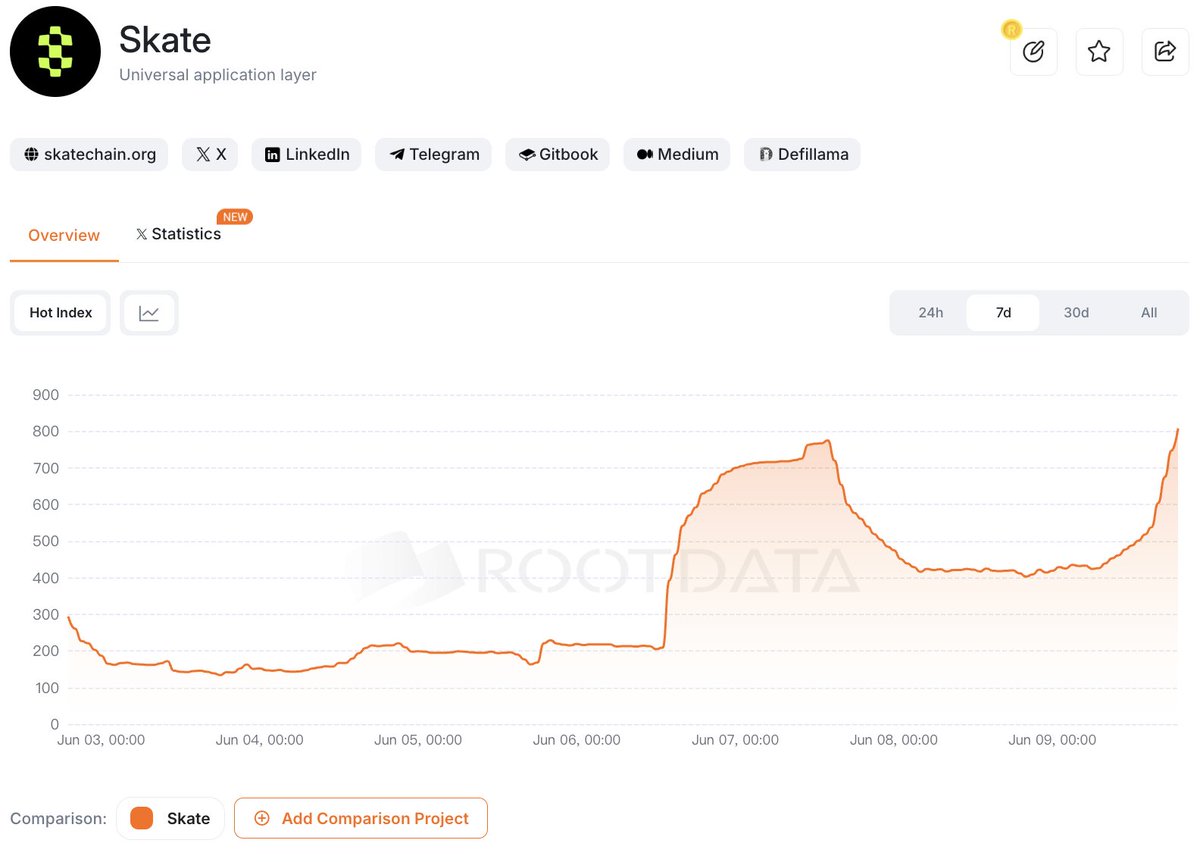Set time range to 30d
Image resolution: width=1200 pixels, height=862 pixels.
click(1076, 313)
